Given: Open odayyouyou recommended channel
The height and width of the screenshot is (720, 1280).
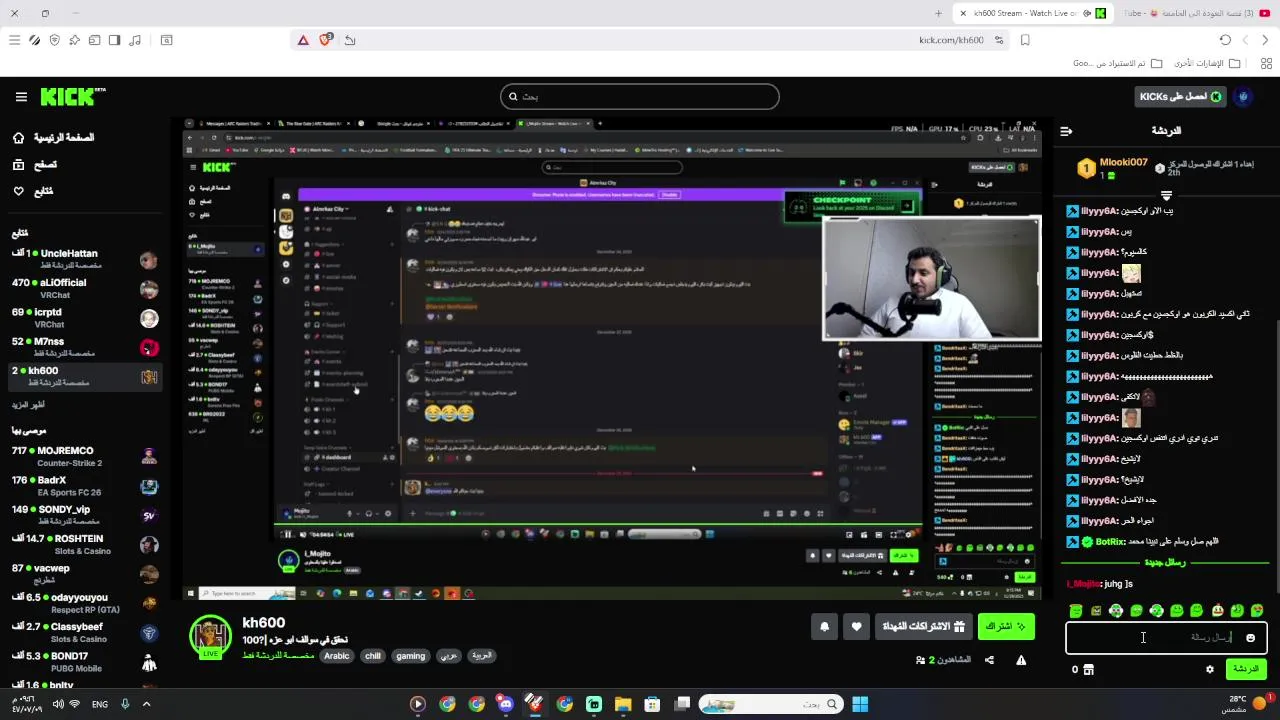Looking at the screenshot, I should [85, 603].
